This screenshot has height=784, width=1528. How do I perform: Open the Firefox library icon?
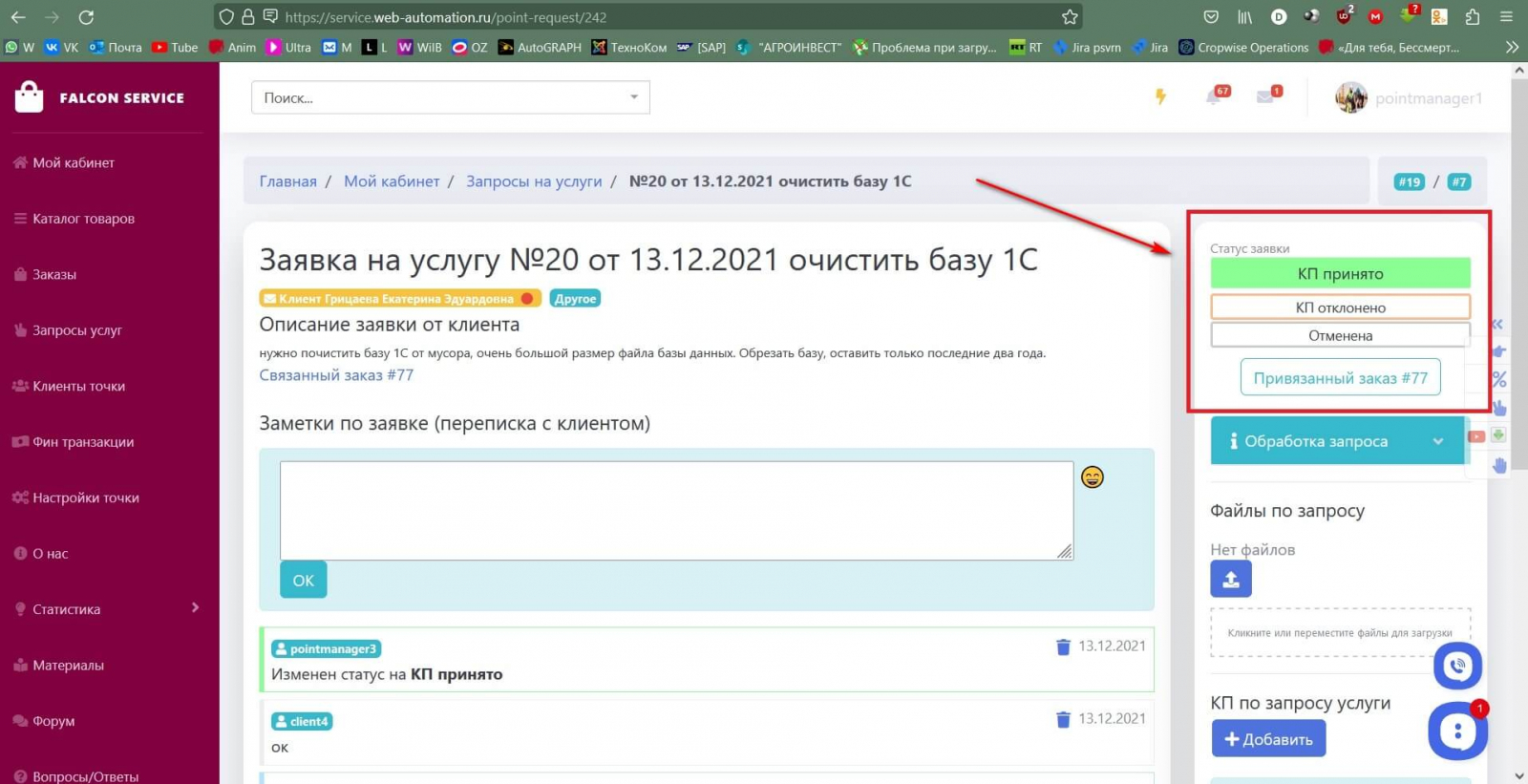click(1244, 17)
